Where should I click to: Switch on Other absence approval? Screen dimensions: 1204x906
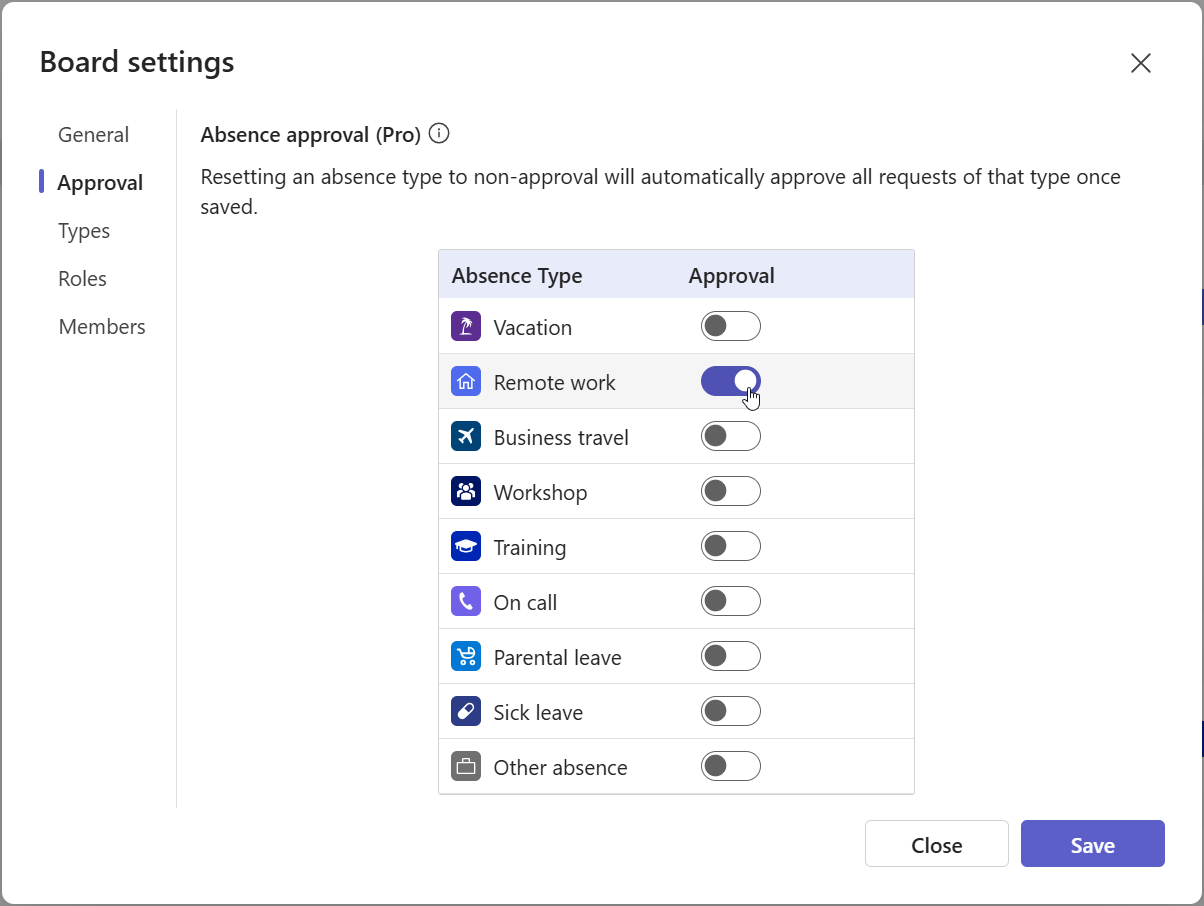pyautogui.click(x=731, y=766)
